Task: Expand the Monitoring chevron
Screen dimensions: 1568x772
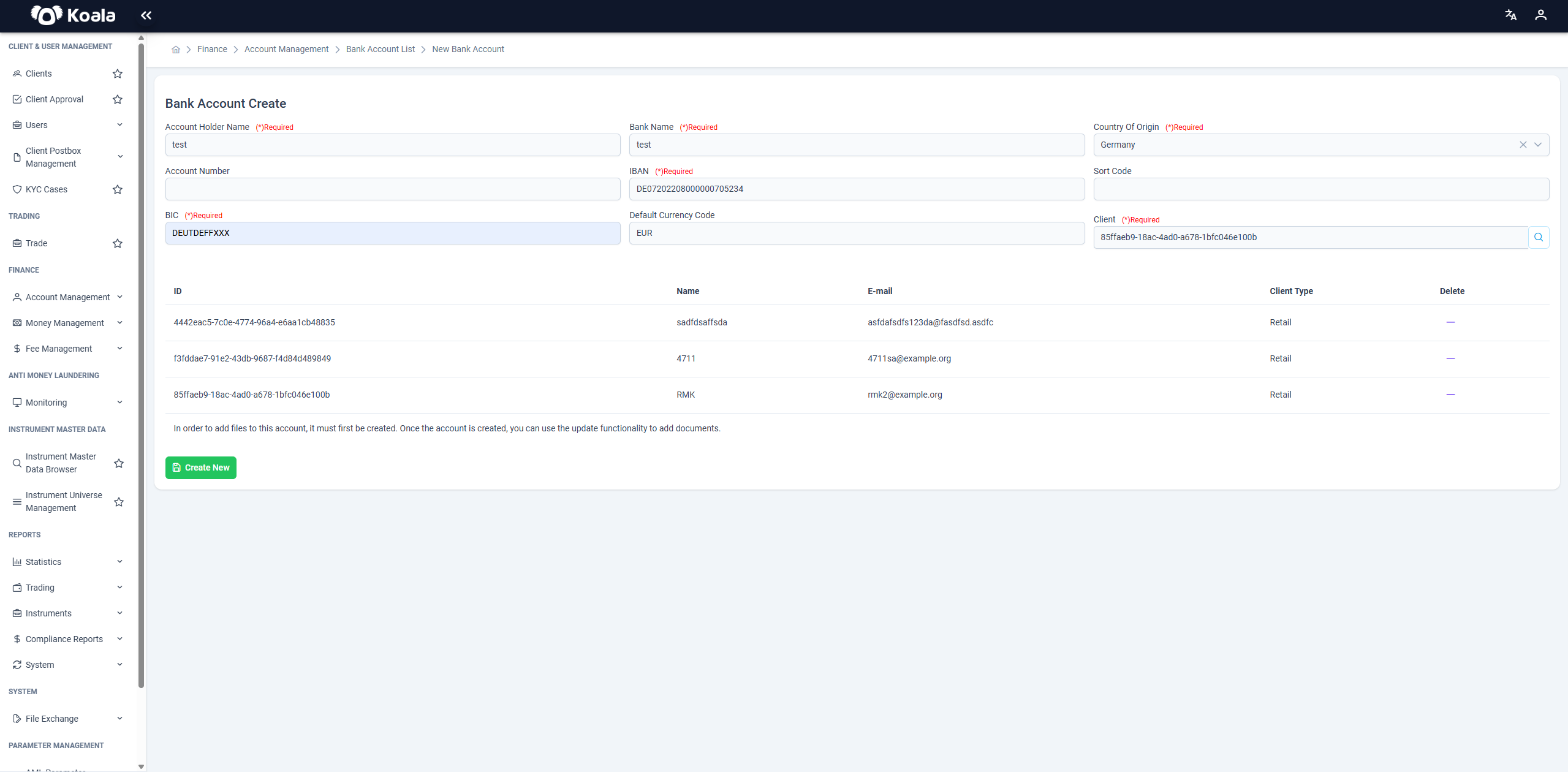Action: [119, 403]
